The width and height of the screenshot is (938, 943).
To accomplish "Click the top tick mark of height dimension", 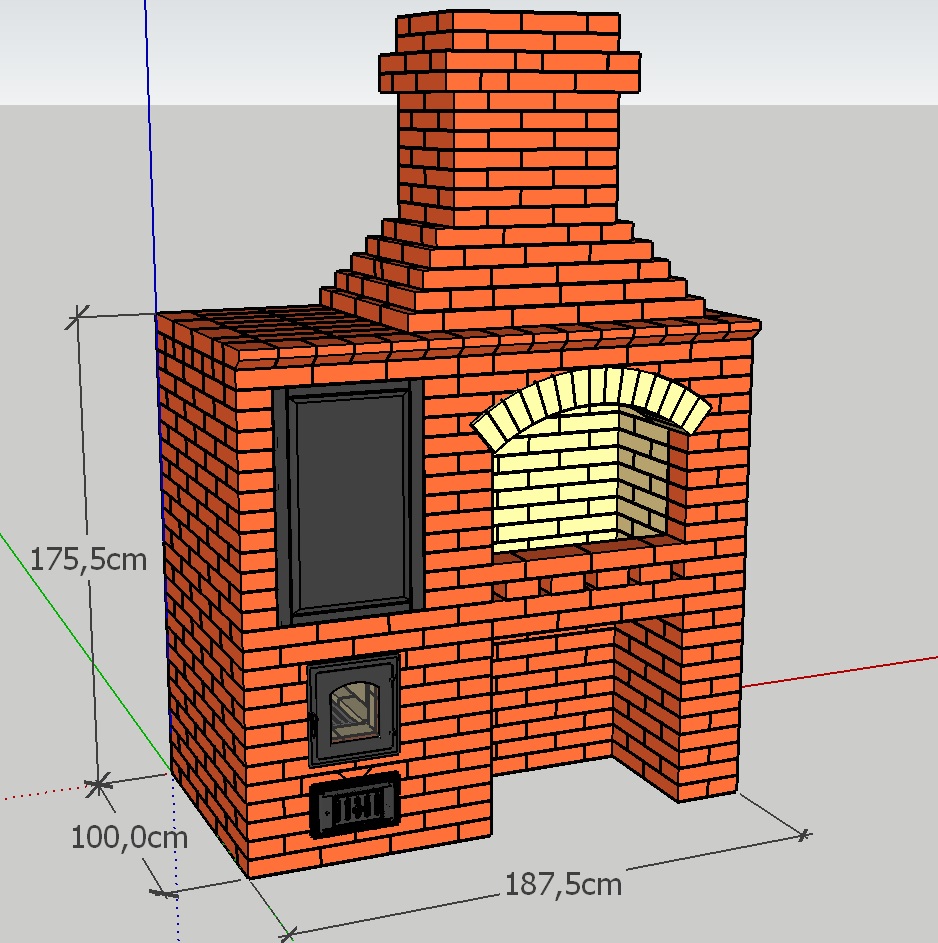I will pos(77,317).
